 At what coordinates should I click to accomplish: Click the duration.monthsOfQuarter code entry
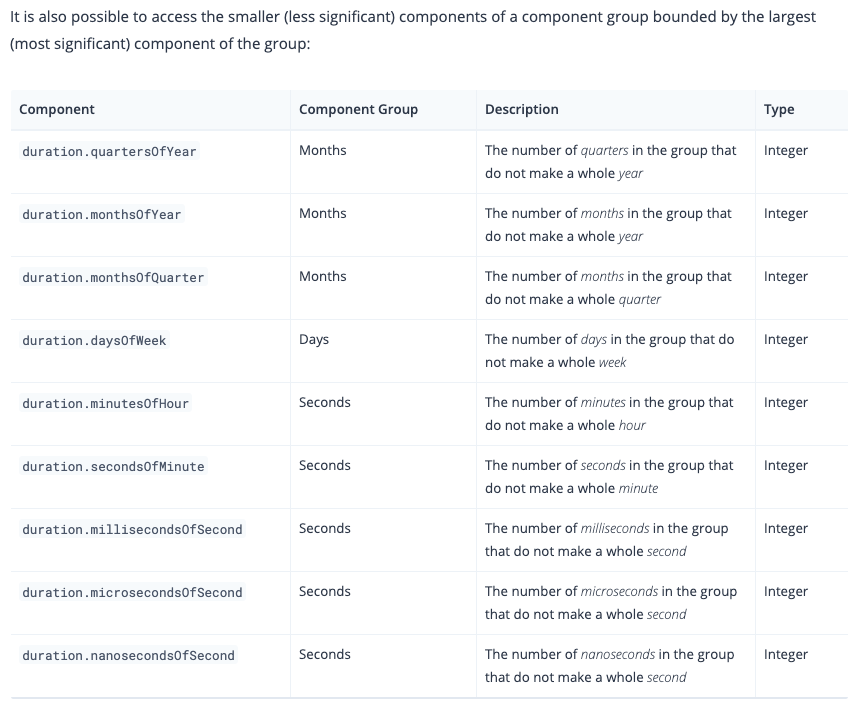pos(113,277)
